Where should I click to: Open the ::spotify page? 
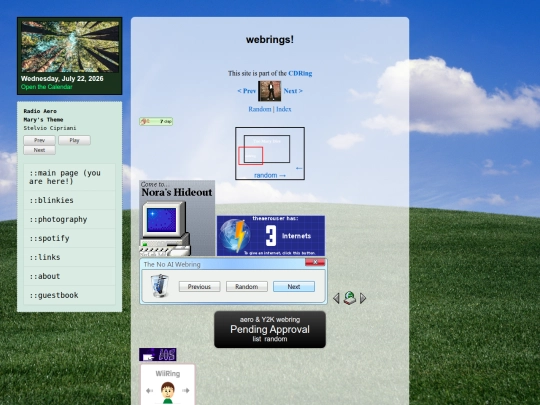tap(70, 238)
